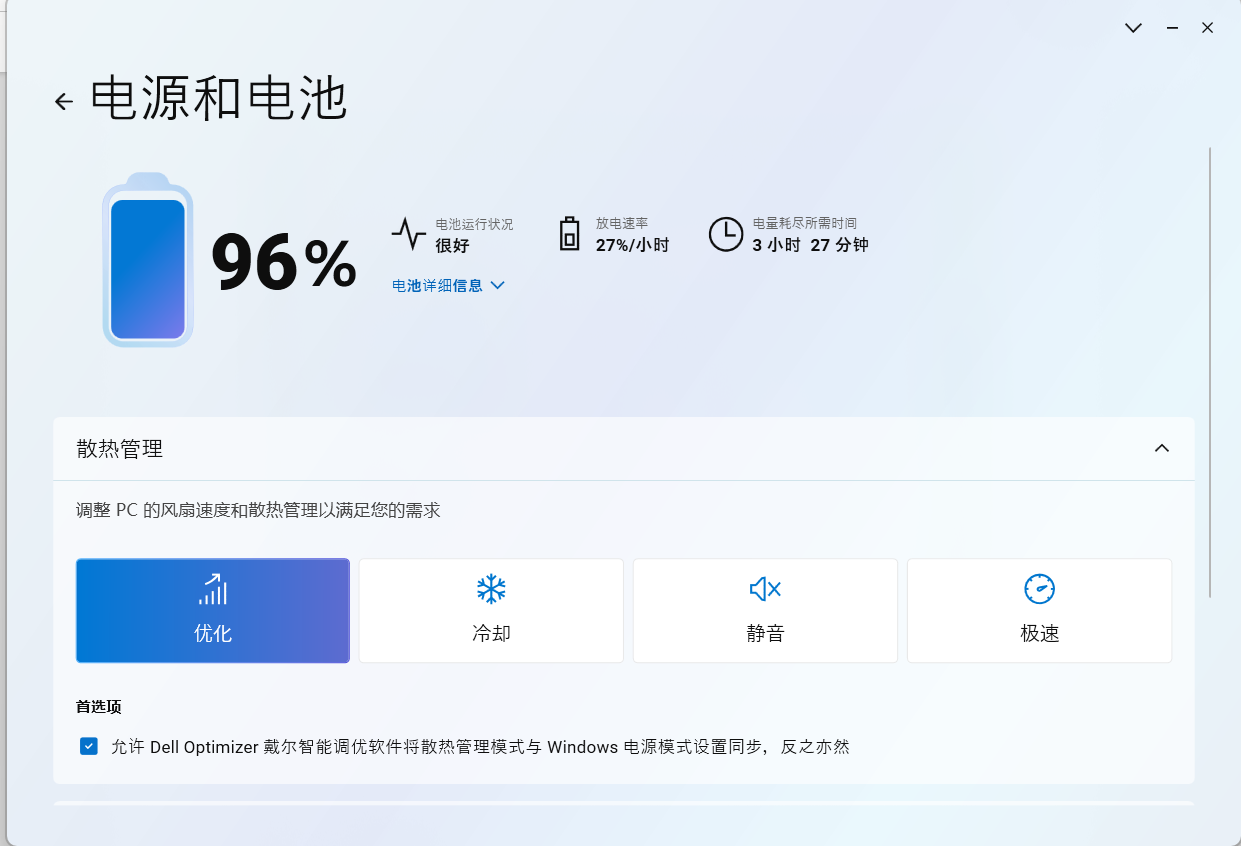Image resolution: width=1241 pixels, height=846 pixels.
Task: Minimize the power and battery window
Action: (1172, 28)
